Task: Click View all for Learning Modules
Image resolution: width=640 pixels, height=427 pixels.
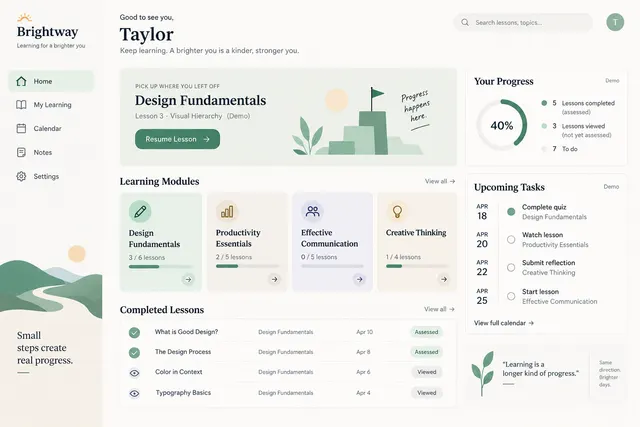Action: (440, 181)
